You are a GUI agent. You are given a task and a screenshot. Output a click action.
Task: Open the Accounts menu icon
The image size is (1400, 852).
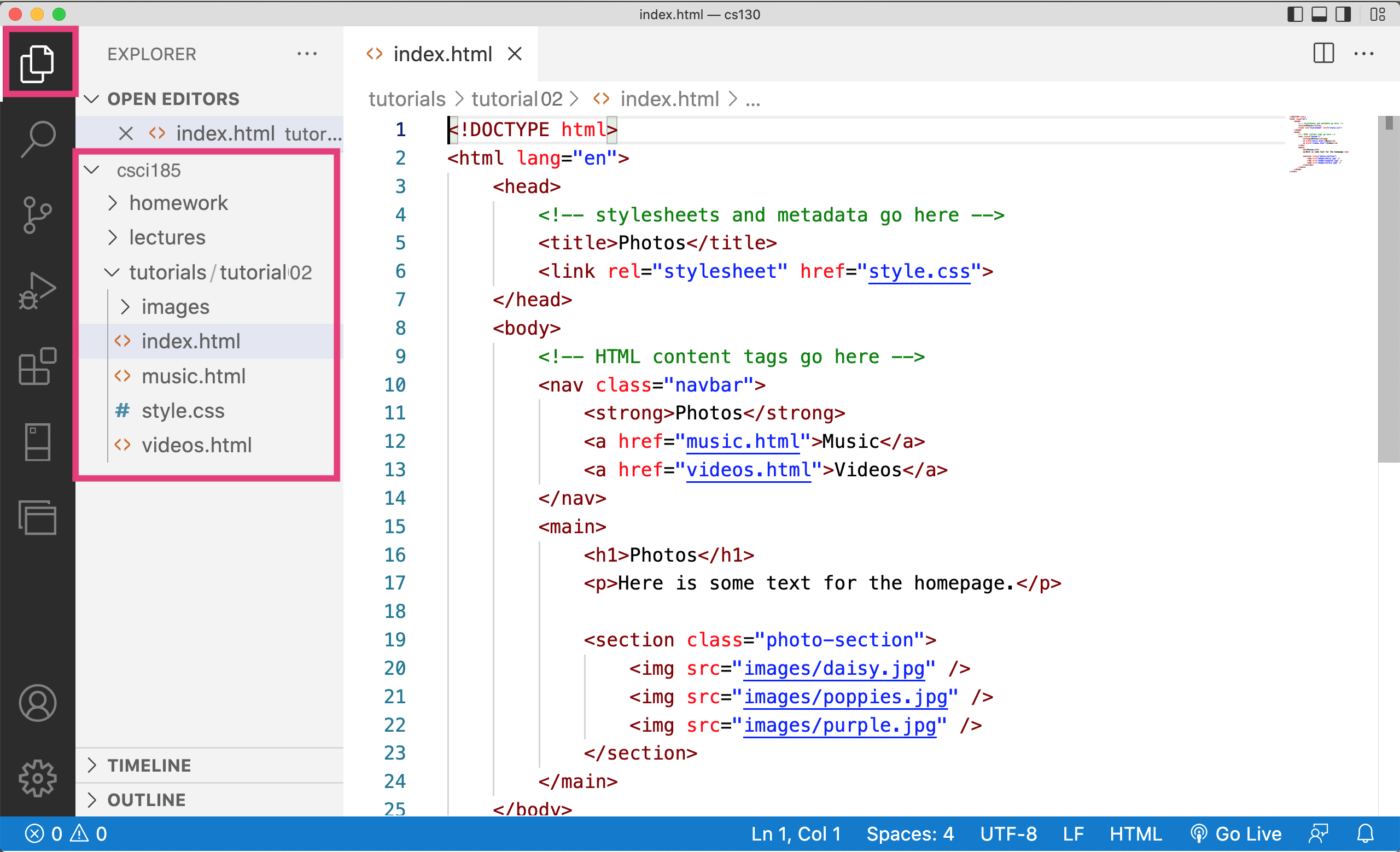tap(38, 703)
